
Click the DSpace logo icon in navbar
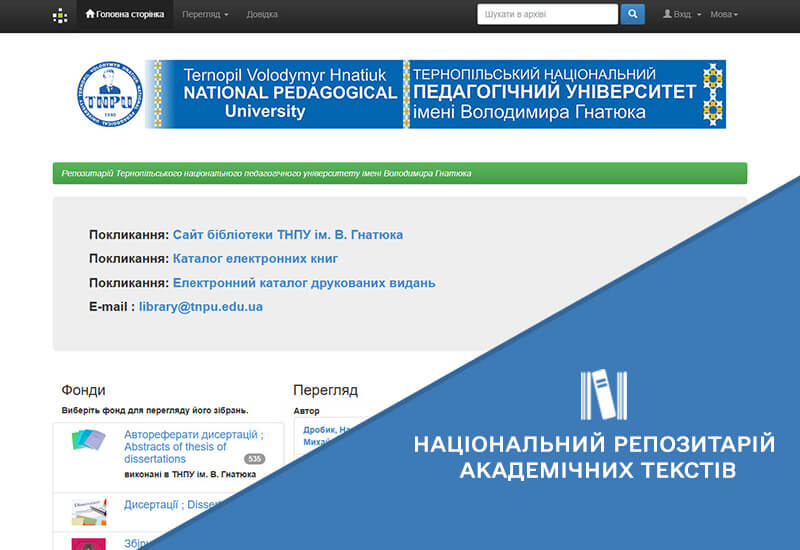pos(60,16)
